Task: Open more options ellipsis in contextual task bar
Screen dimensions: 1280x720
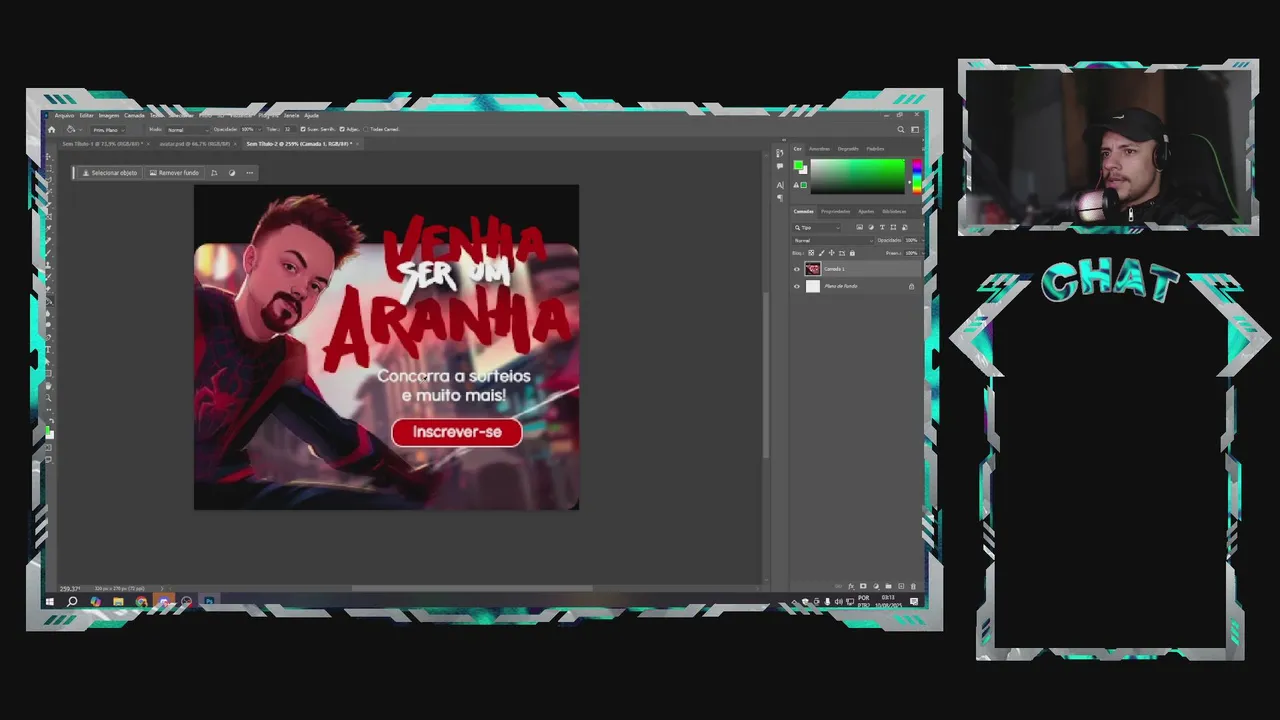Action: [250, 173]
